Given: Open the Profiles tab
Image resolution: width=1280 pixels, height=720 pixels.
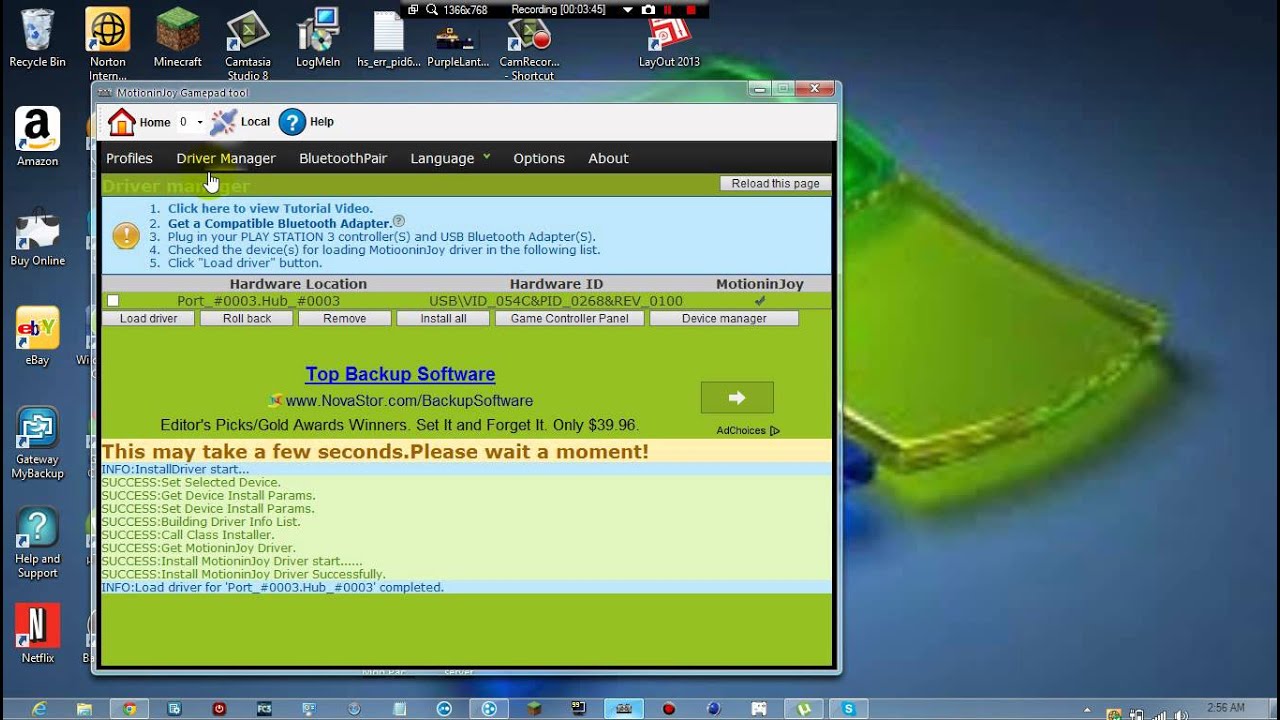Looking at the screenshot, I should coord(129,158).
